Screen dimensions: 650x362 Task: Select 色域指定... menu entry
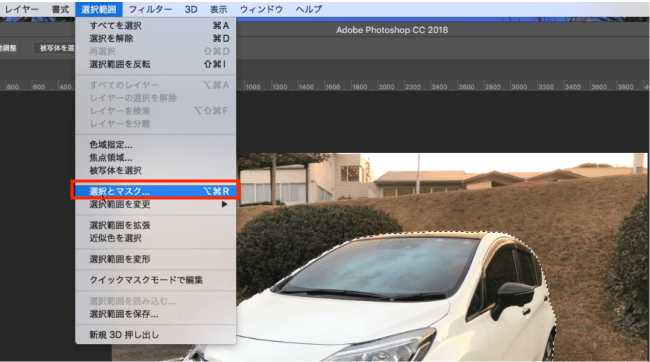pos(155,145)
